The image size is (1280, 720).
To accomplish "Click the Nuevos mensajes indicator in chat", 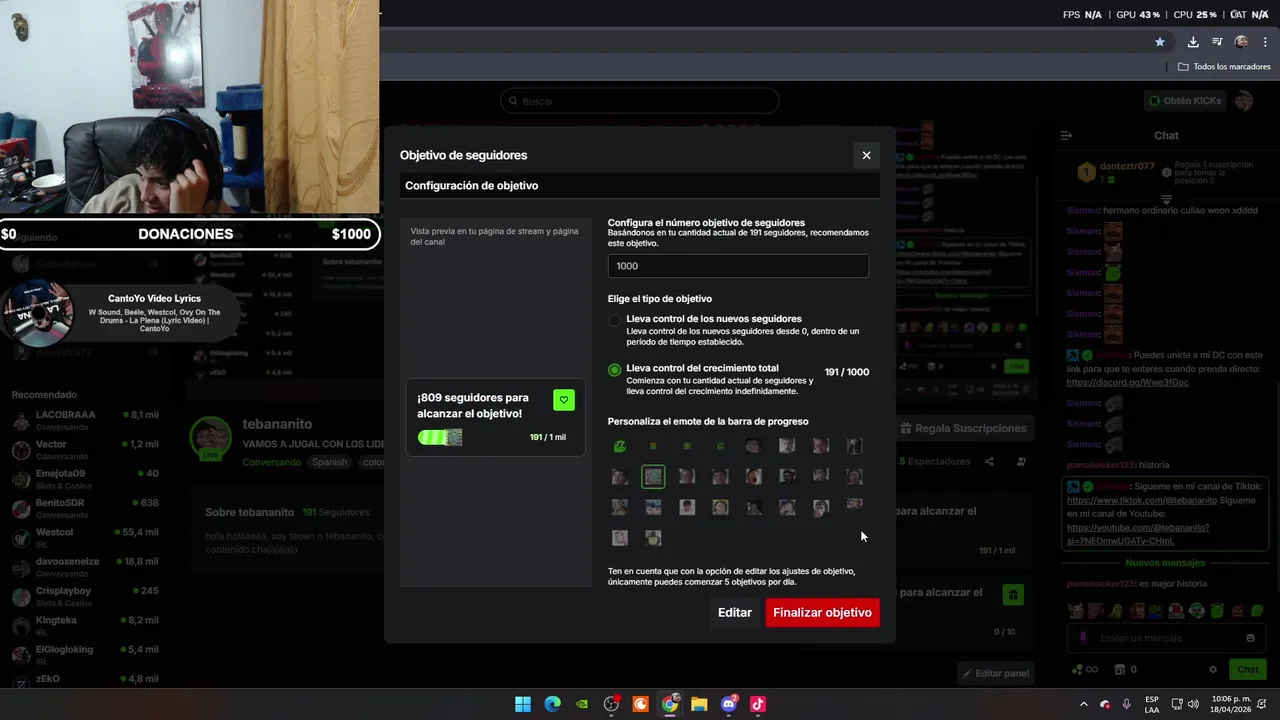I will [x=1165, y=563].
